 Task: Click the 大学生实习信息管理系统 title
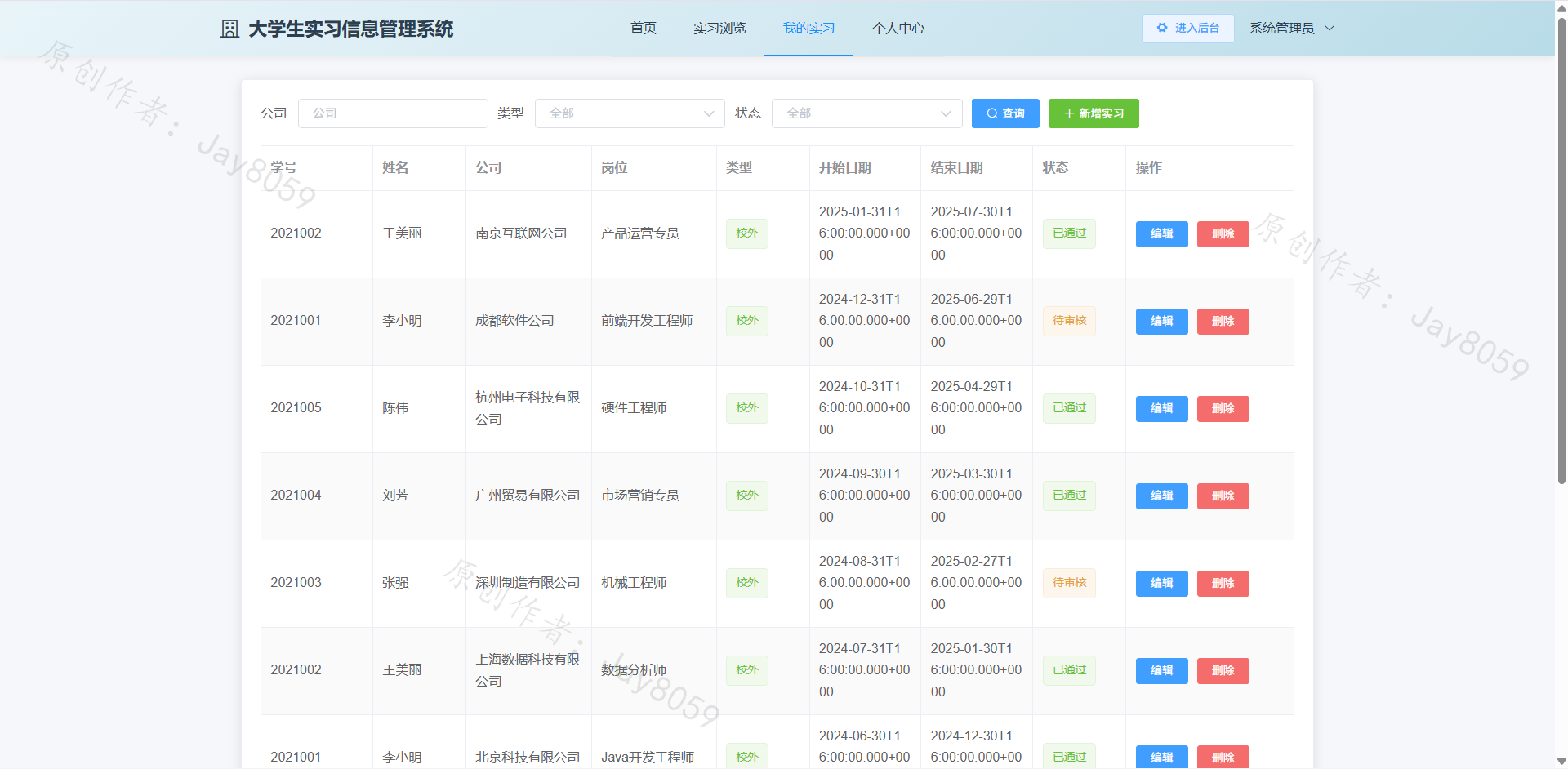click(x=350, y=29)
